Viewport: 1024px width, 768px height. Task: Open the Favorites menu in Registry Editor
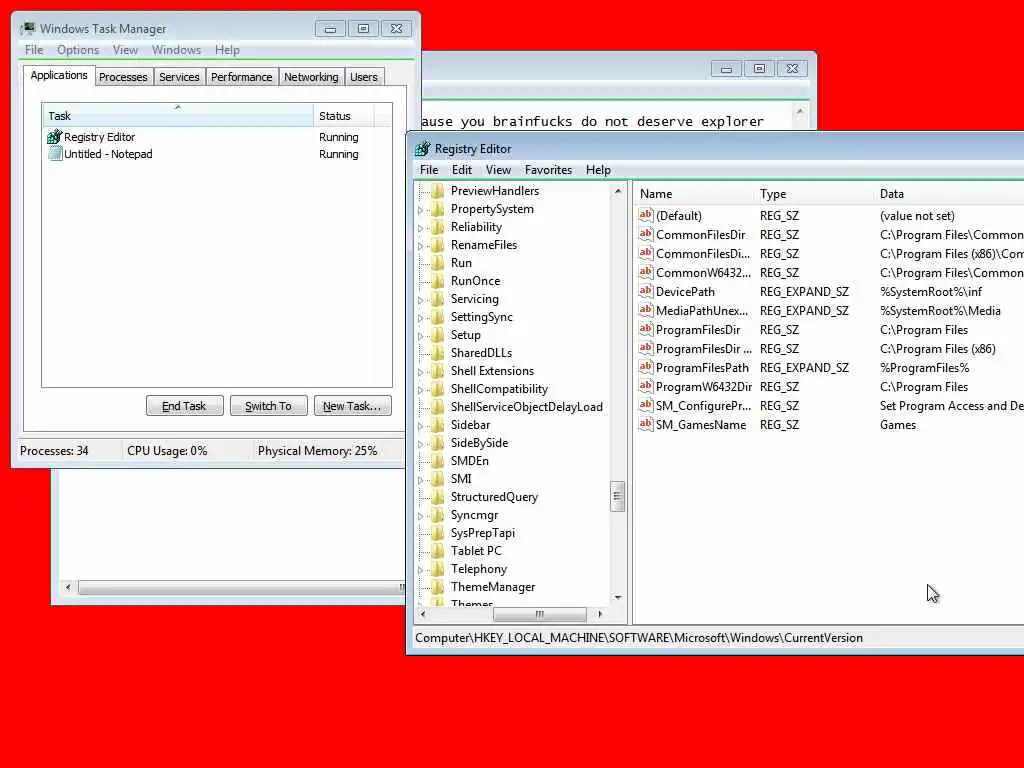click(x=548, y=170)
